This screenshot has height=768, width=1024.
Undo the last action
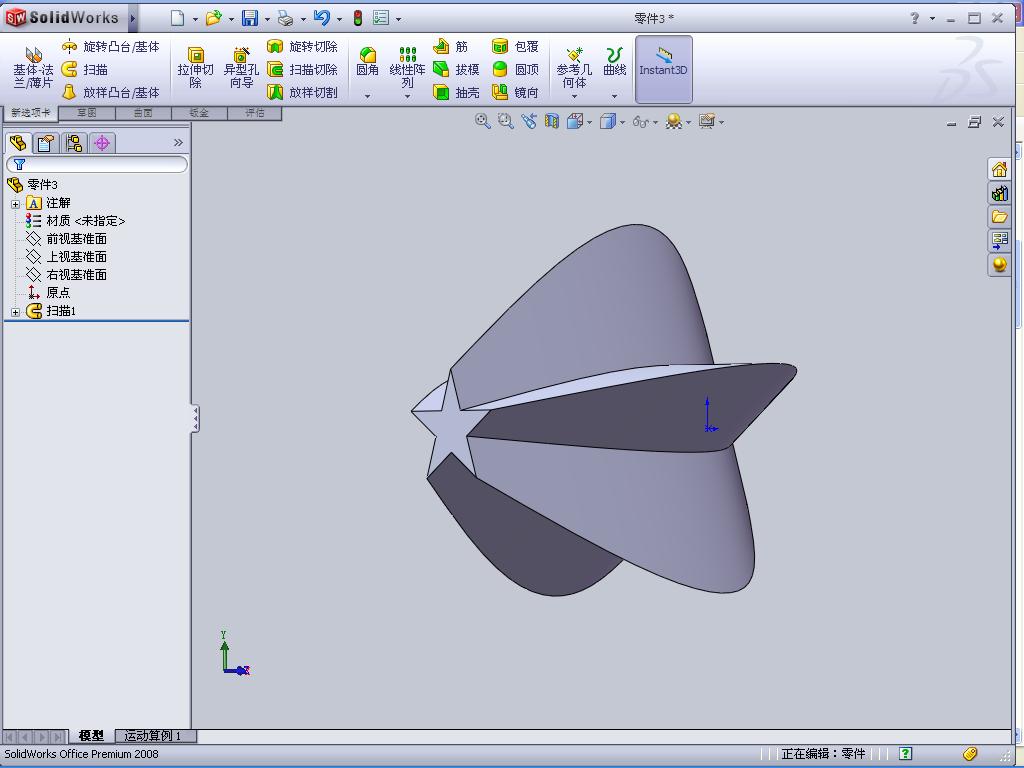(x=321, y=18)
